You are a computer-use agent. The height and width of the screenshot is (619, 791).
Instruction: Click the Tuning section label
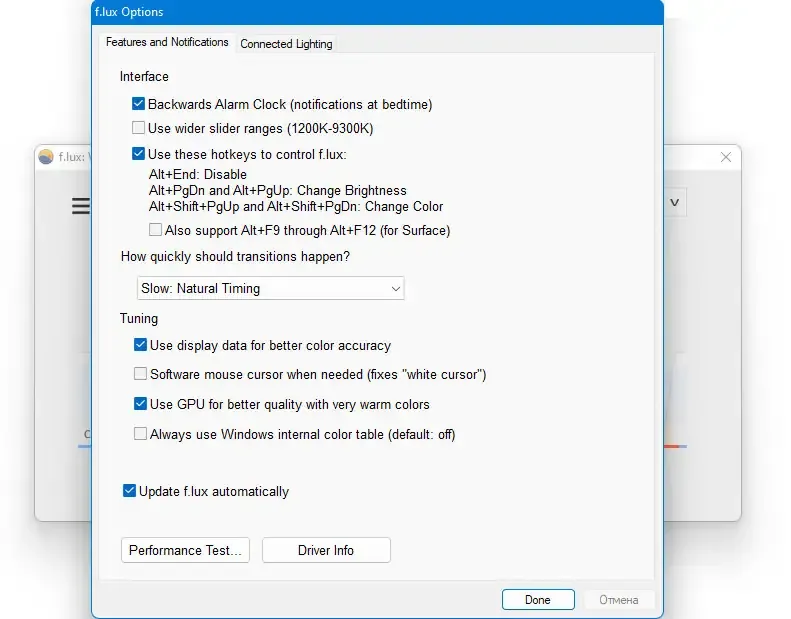[x=139, y=318]
